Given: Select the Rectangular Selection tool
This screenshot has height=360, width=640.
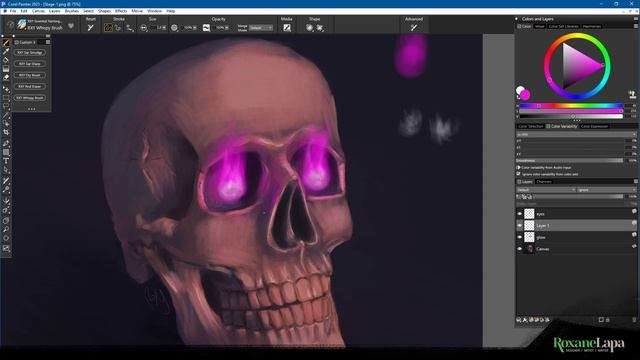Looking at the screenshot, I should coord(6,98).
